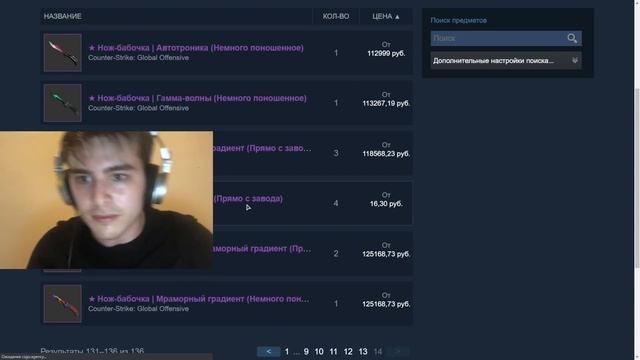Click Автотроника knife thumbnail image
Image resolution: width=640 pixels, height=360 pixels.
(x=62, y=53)
